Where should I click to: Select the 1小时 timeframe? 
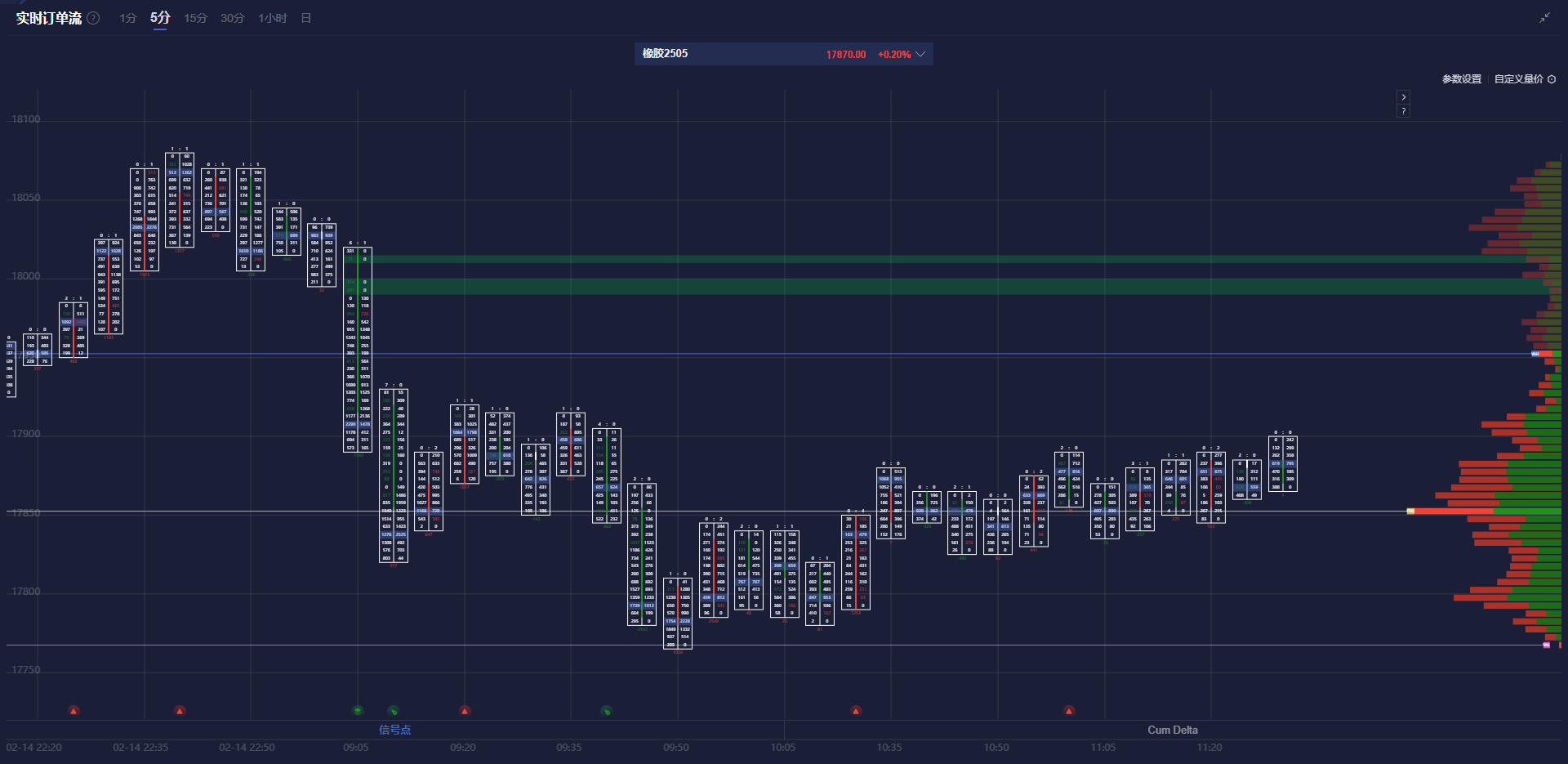click(272, 17)
